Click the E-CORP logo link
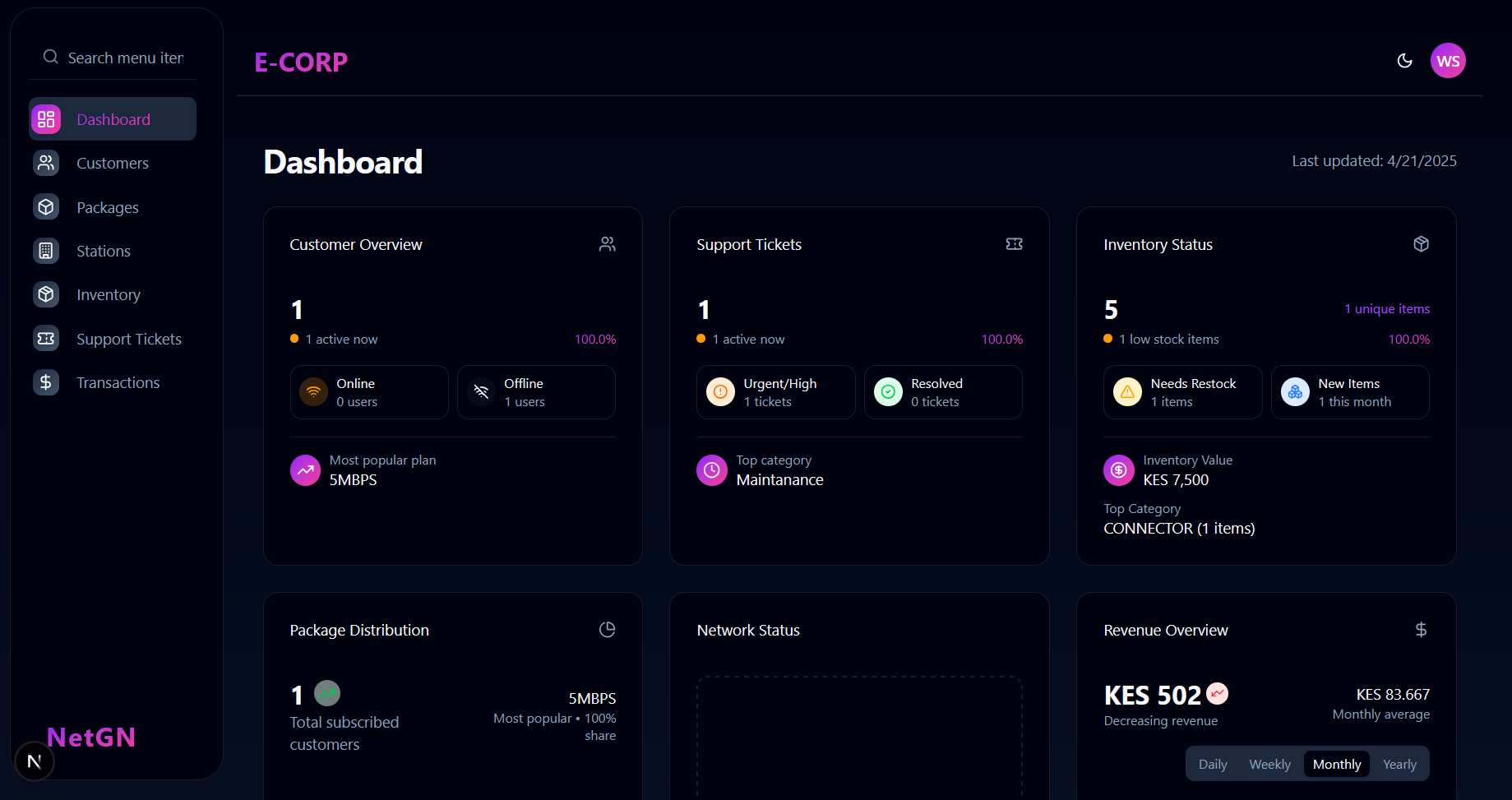This screenshot has width=1512, height=800. (x=301, y=62)
